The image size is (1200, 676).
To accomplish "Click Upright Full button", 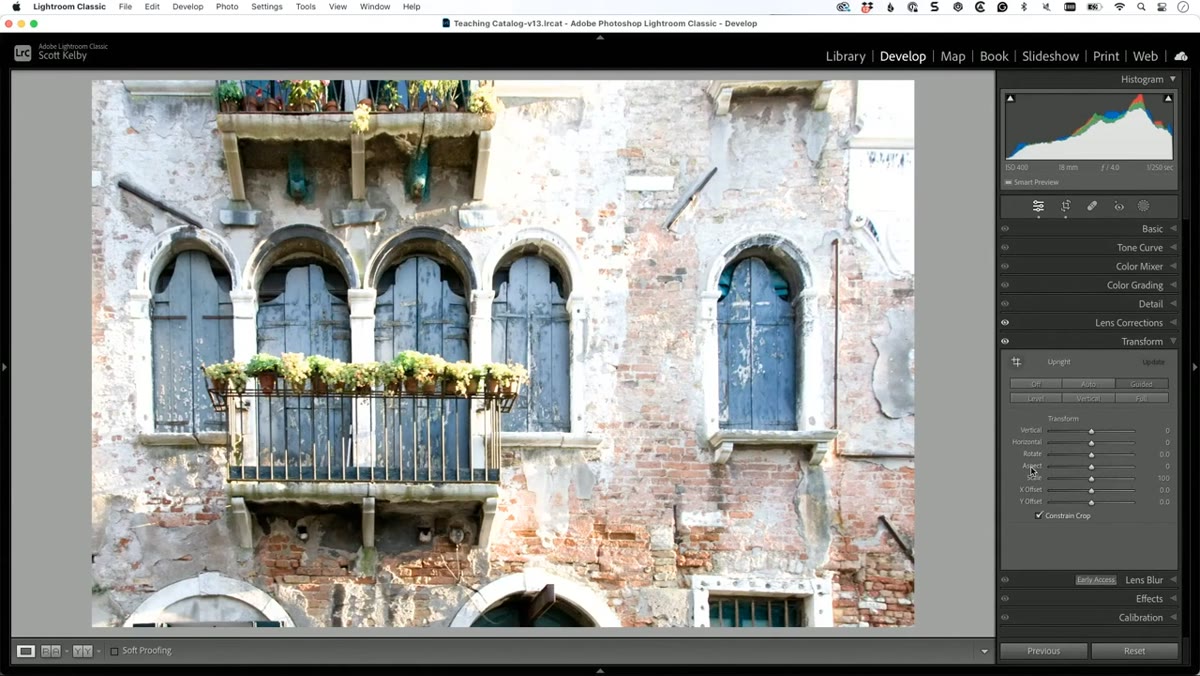I will tap(1142, 398).
